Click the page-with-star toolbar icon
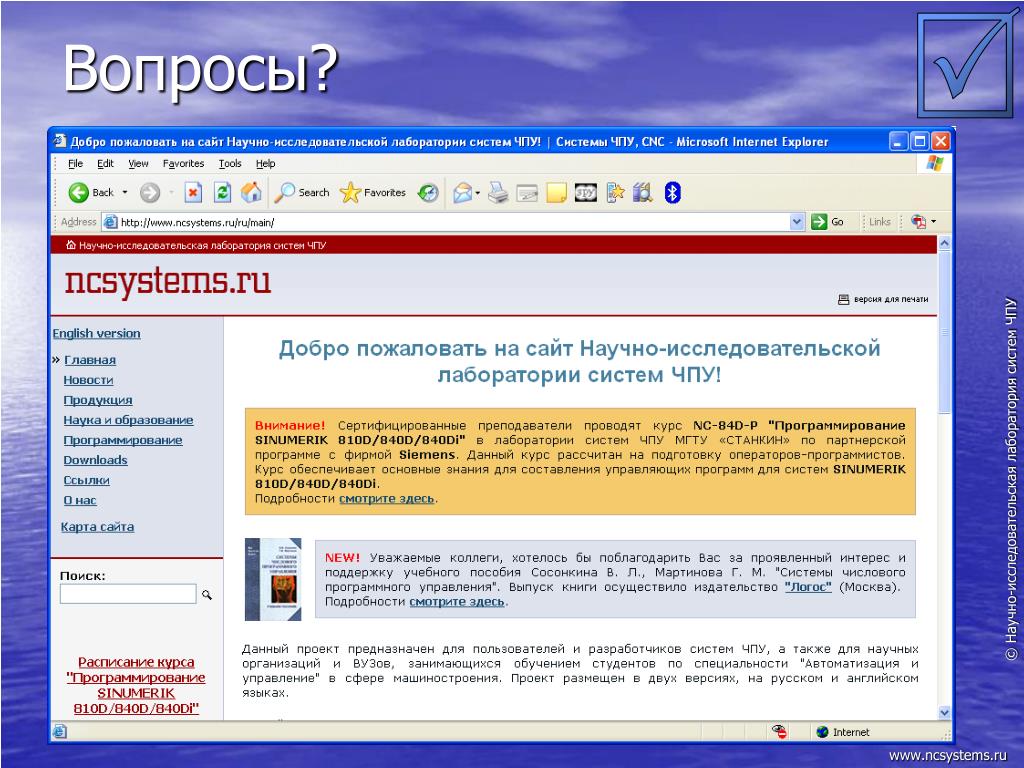This screenshot has height=768, width=1024. click(615, 193)
